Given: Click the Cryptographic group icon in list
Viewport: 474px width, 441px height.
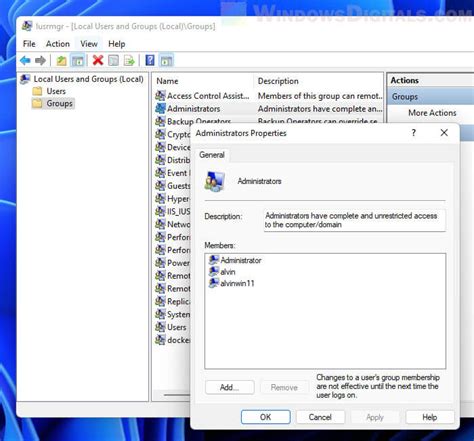Looking at the screenshot, I should point(160,134).
